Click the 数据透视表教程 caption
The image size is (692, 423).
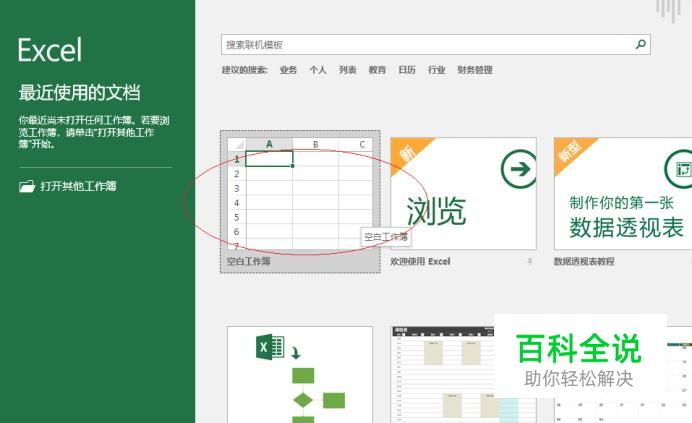pos(584,261)
